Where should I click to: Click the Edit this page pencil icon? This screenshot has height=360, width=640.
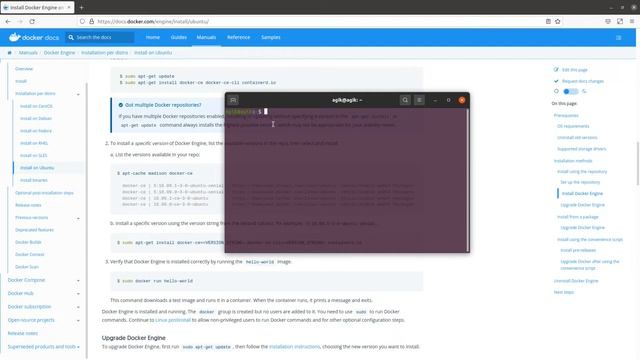click(556, 70)
